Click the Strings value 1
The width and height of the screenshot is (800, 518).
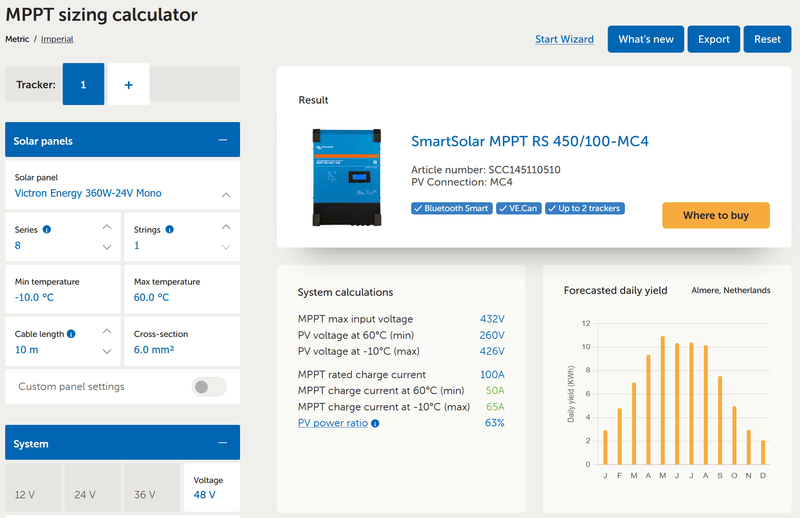137,245
